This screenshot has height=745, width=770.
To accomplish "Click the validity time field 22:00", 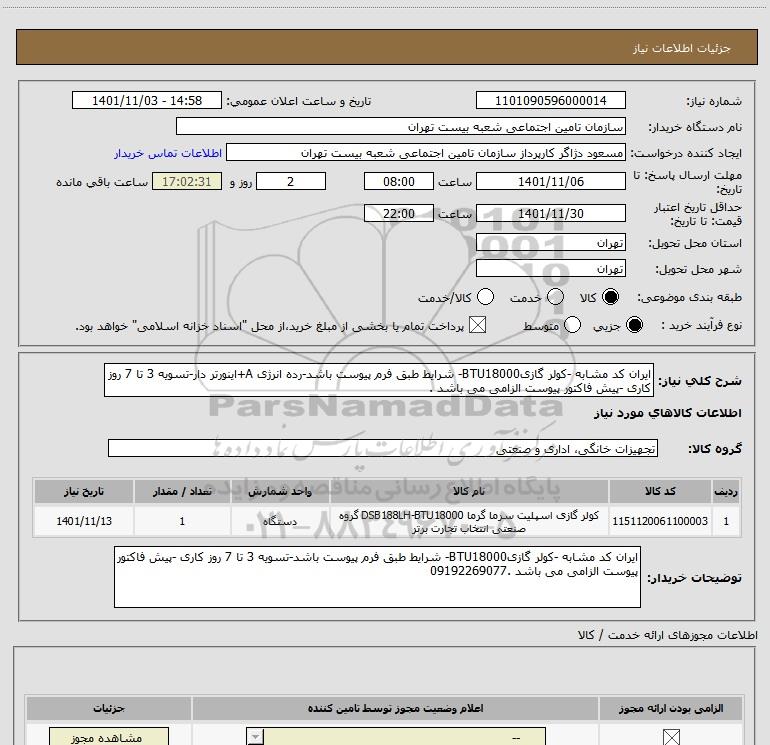I will click(399, 213).
